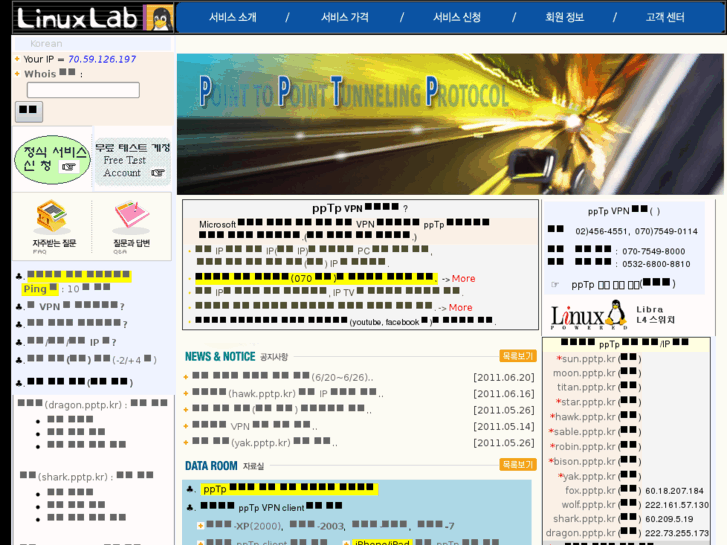Click the youtube, facebook line
Viewport: 727px width, 545px height.
pyautogui.click(x=344, y=321)
